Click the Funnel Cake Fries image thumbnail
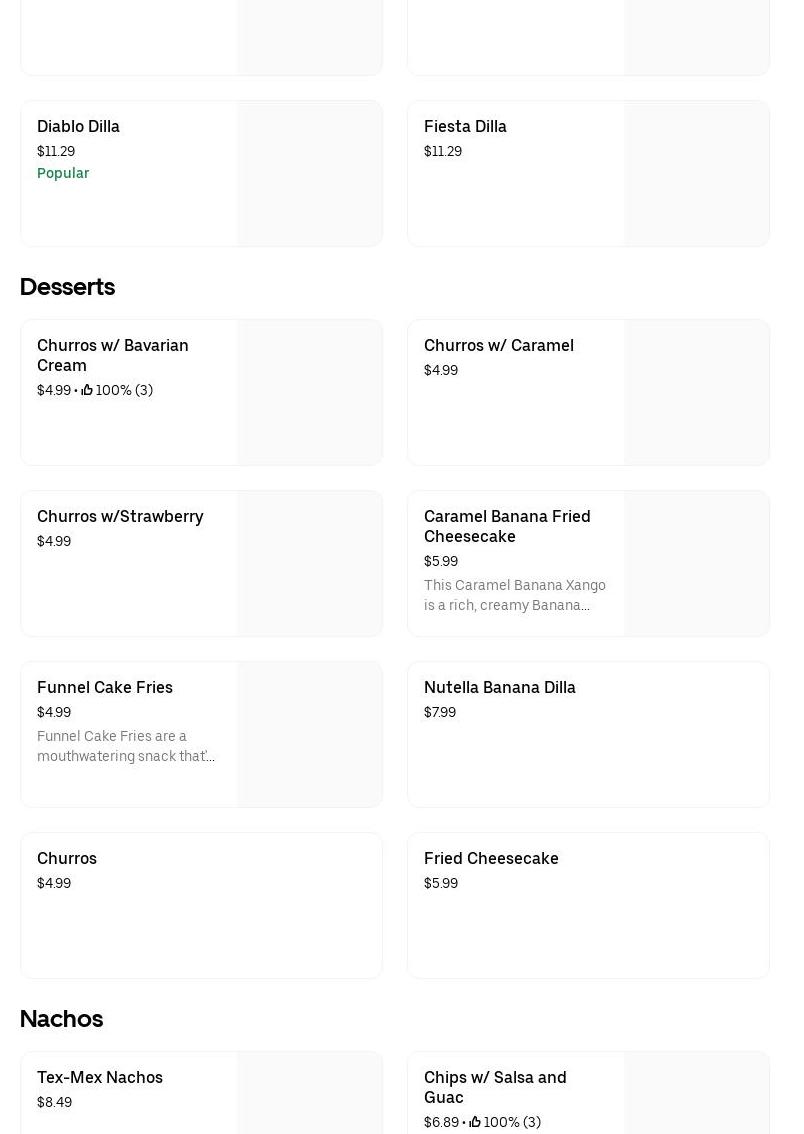804x1134 pixels. click(x=309, y=734)
